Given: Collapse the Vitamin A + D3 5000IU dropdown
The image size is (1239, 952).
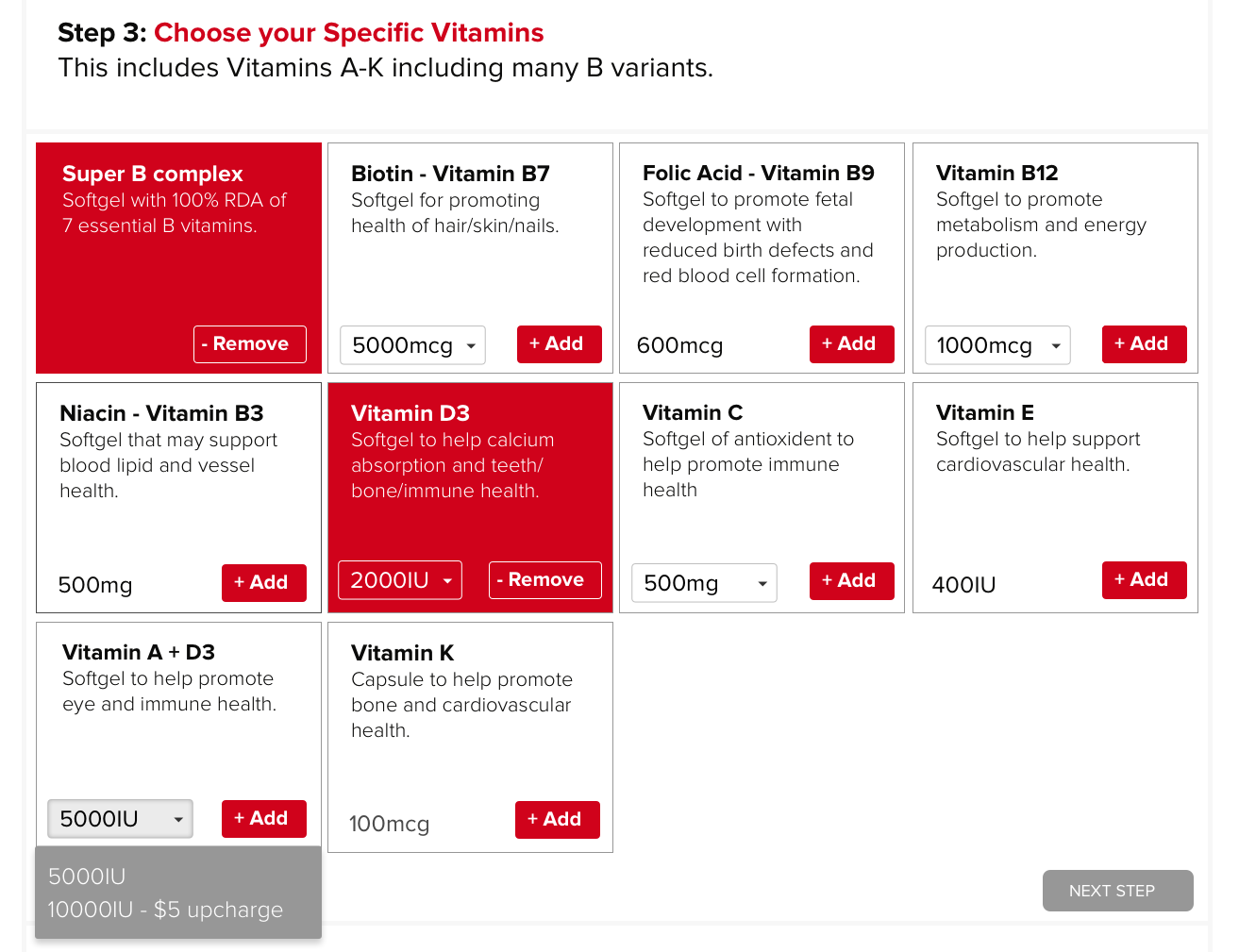Looking at the screenshot, I should coord(120,819).
